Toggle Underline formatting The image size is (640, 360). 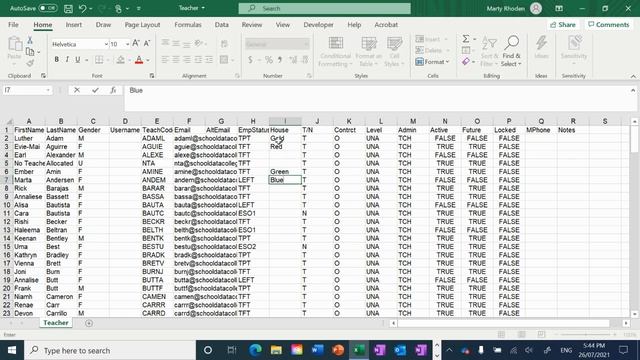point(78,60)
